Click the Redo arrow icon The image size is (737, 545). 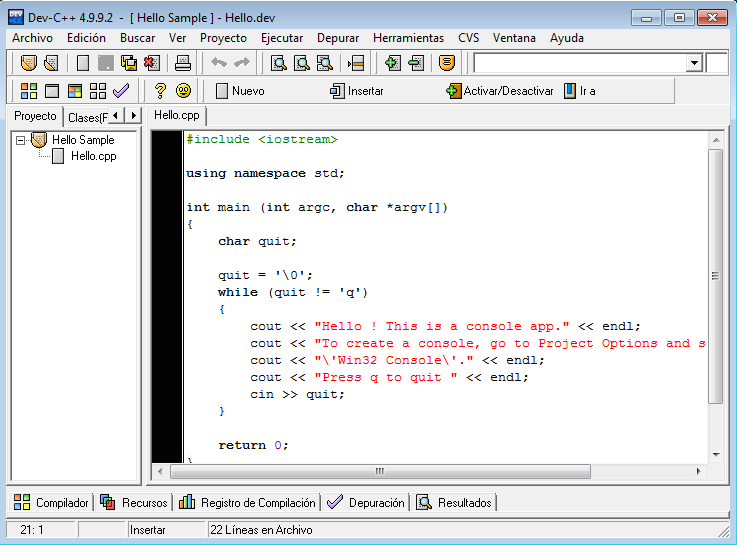(x=241, y=63)
